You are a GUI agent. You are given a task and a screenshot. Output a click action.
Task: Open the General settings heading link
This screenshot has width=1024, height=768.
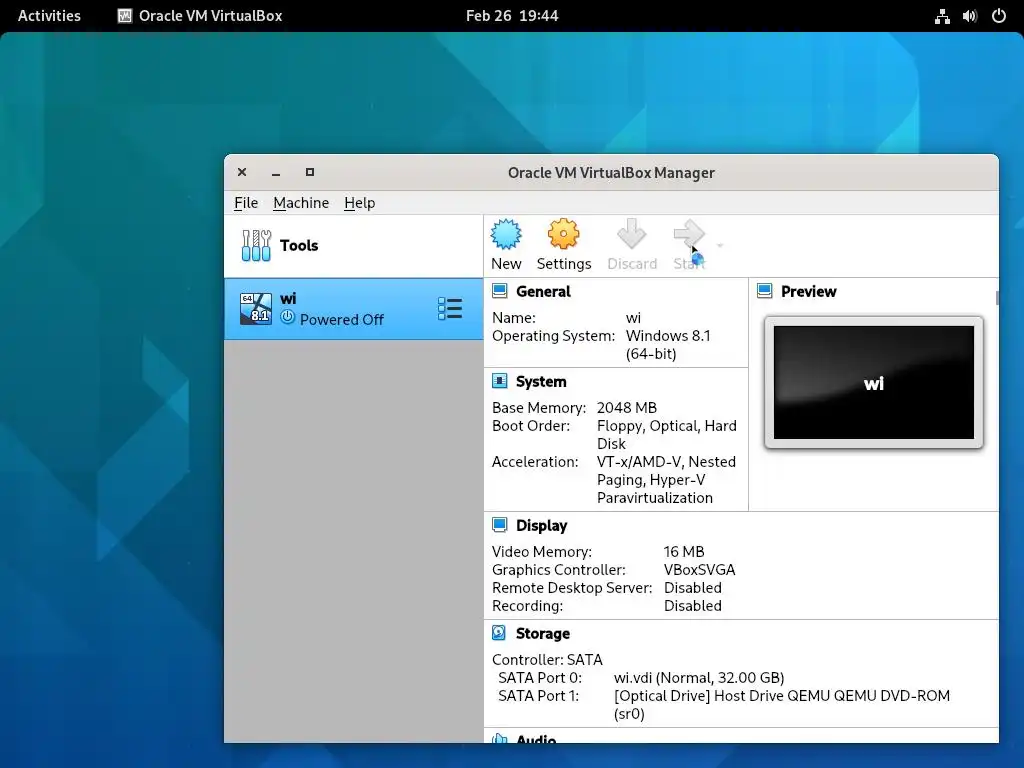pos(543,291)
